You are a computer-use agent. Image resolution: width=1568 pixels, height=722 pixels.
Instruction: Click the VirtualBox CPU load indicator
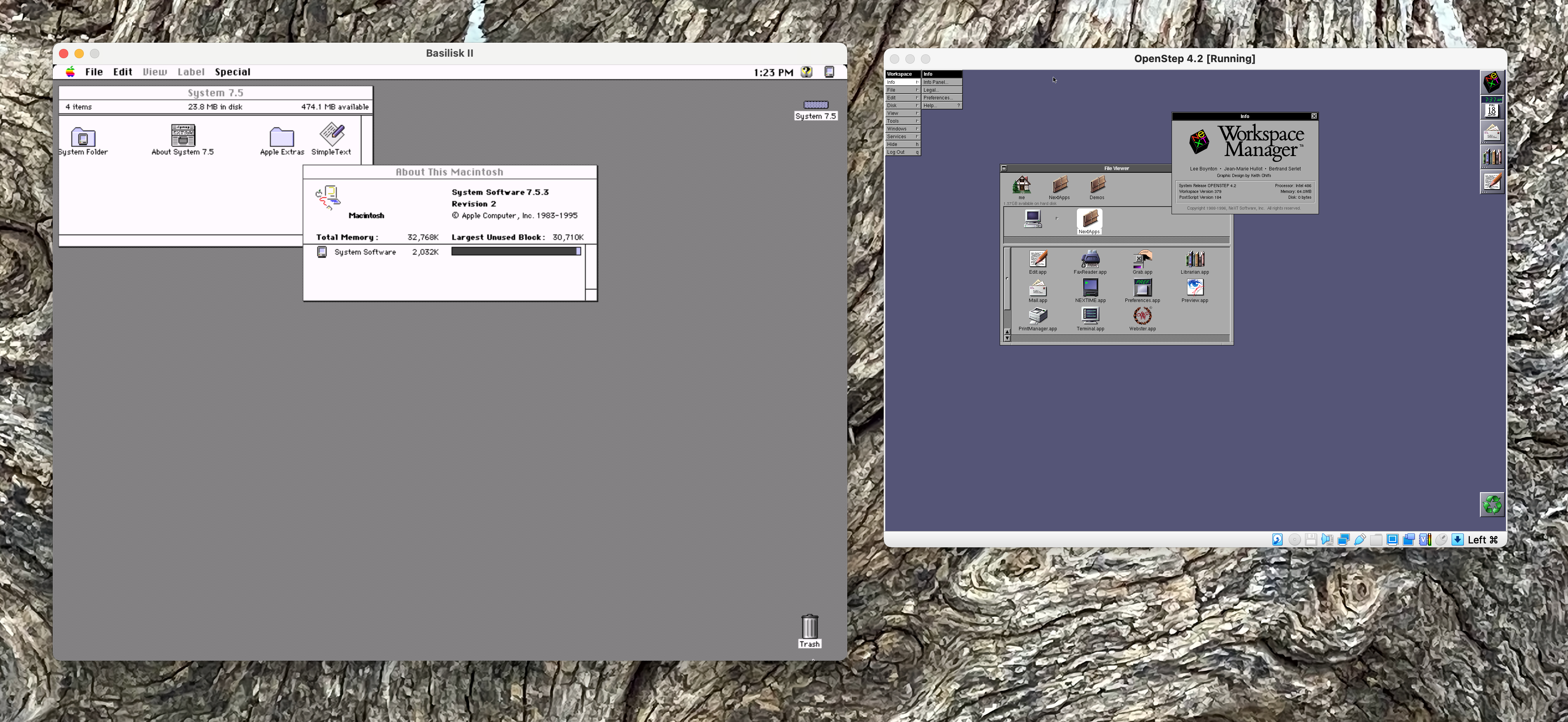1425,540
